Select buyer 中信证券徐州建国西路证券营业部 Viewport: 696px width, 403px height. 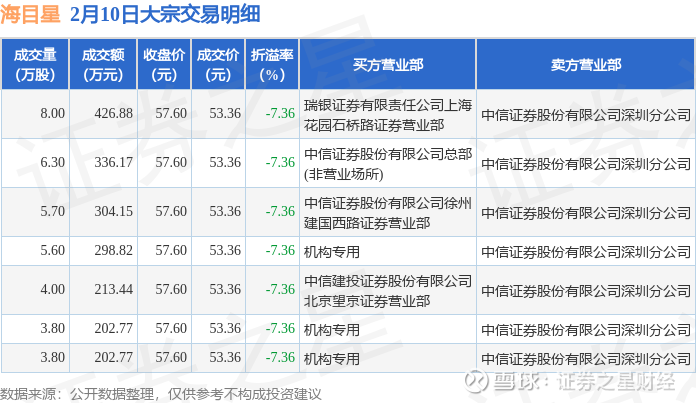point(388,213)
